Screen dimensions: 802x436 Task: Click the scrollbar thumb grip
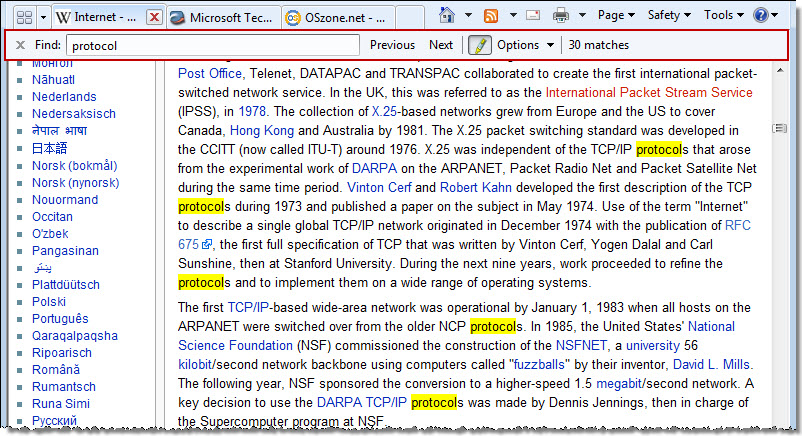point(779,128)
